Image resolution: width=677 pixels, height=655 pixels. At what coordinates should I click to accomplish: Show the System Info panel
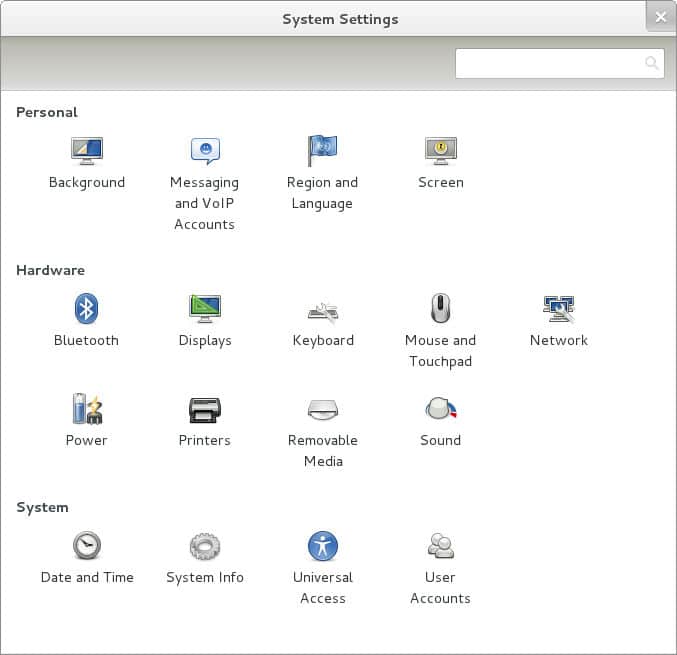pos(205,546)
